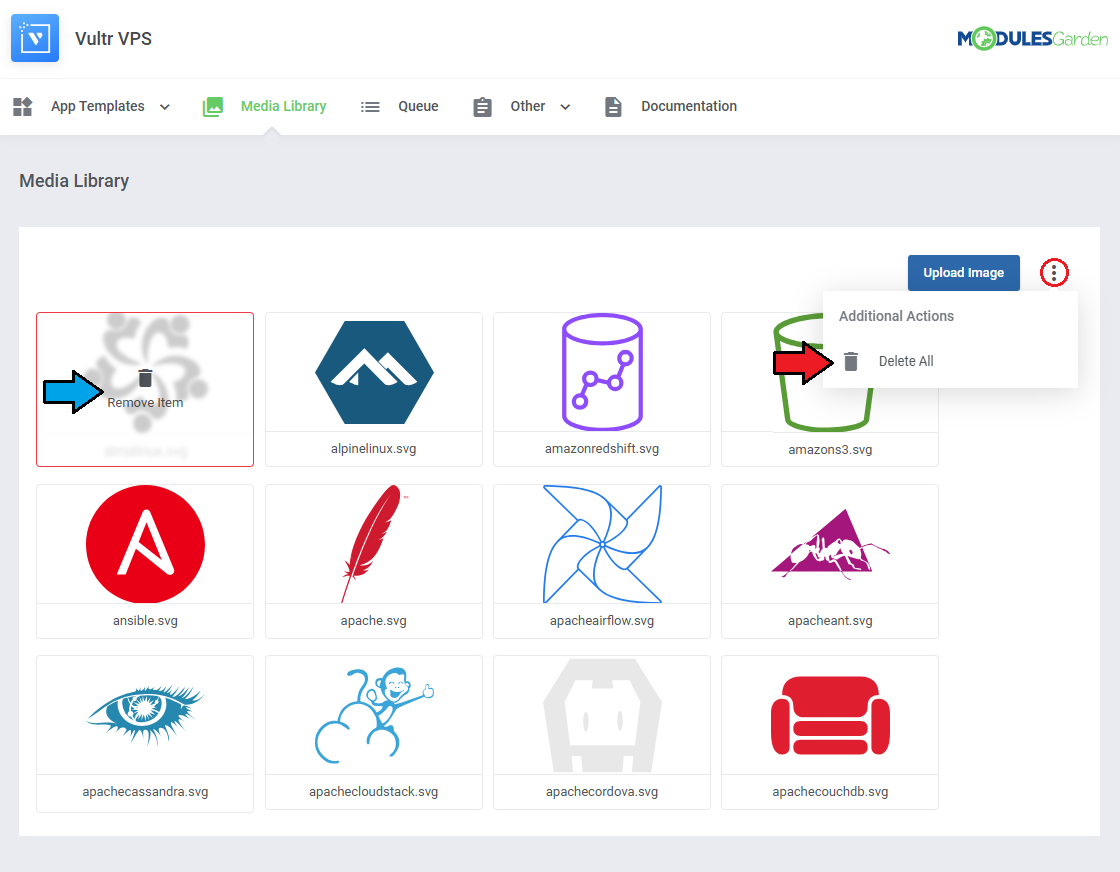This screenshot has height=872, width=1120.
Task: Select the apachecouchdb.svg couch thumbnail
Action: coord(830,716)
